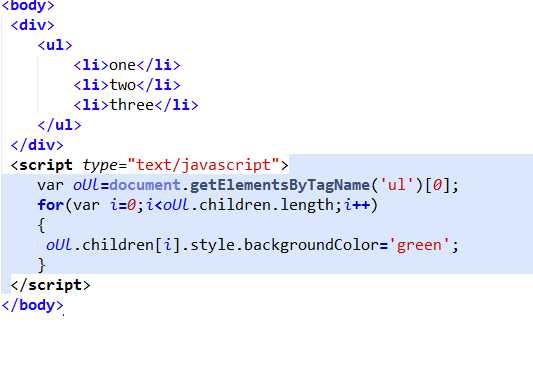Image resolution: width=533 pixels, height=366 pixels.
Task: Click the 'type' attribute name
Action: click(x=100, y=165)
